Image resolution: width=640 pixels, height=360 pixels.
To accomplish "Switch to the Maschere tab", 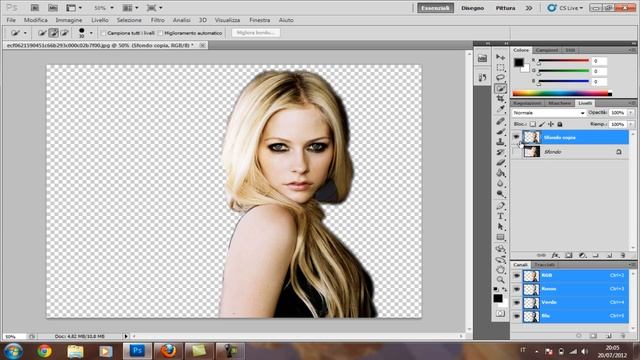I will point(560,103).
